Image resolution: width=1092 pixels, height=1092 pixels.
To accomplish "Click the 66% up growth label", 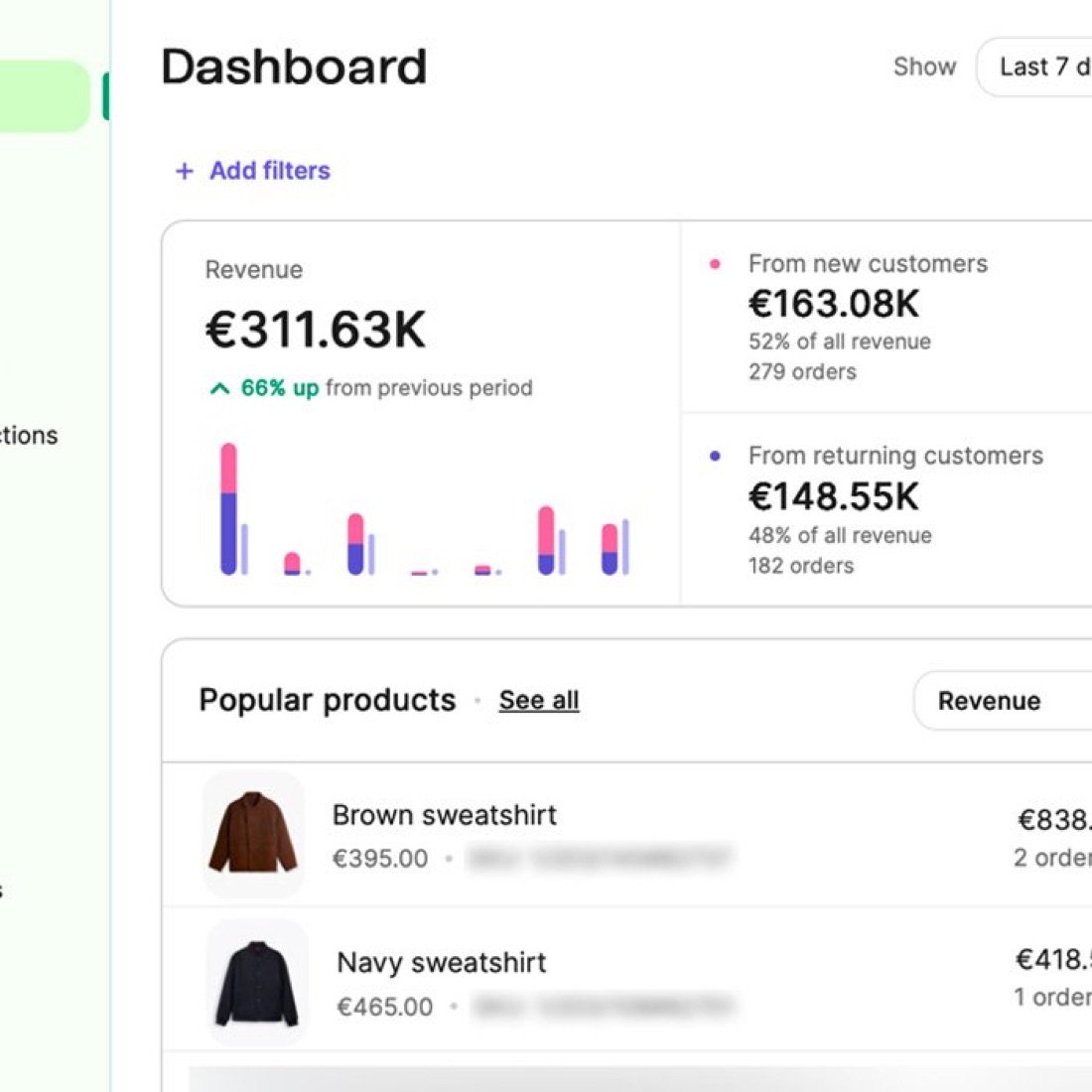I will click(x=280, y=388).
